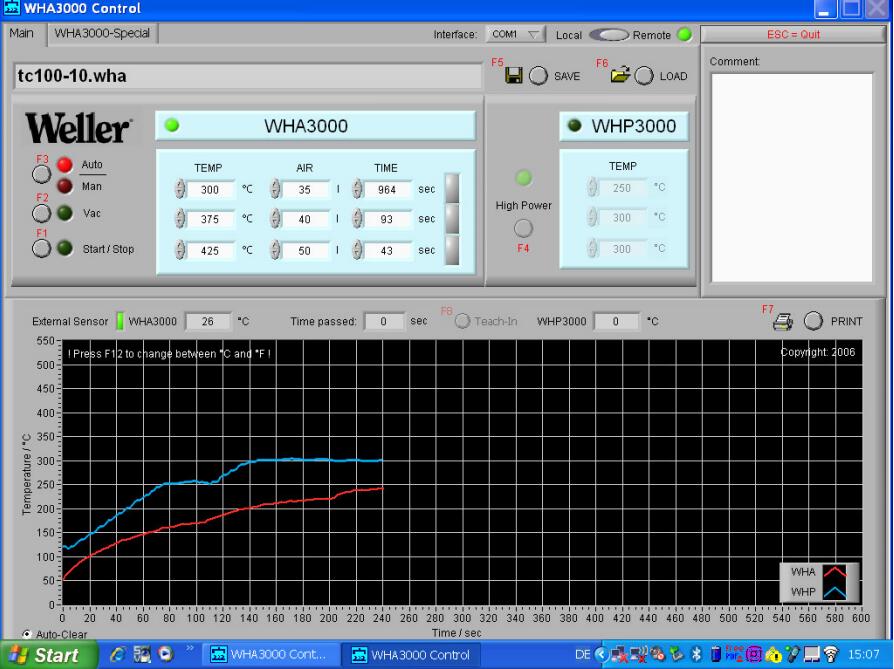Toggle the F1 Start / Stop button
Image resolution: width=894 pixels, height=669 pixels.
tap(42, 249)
